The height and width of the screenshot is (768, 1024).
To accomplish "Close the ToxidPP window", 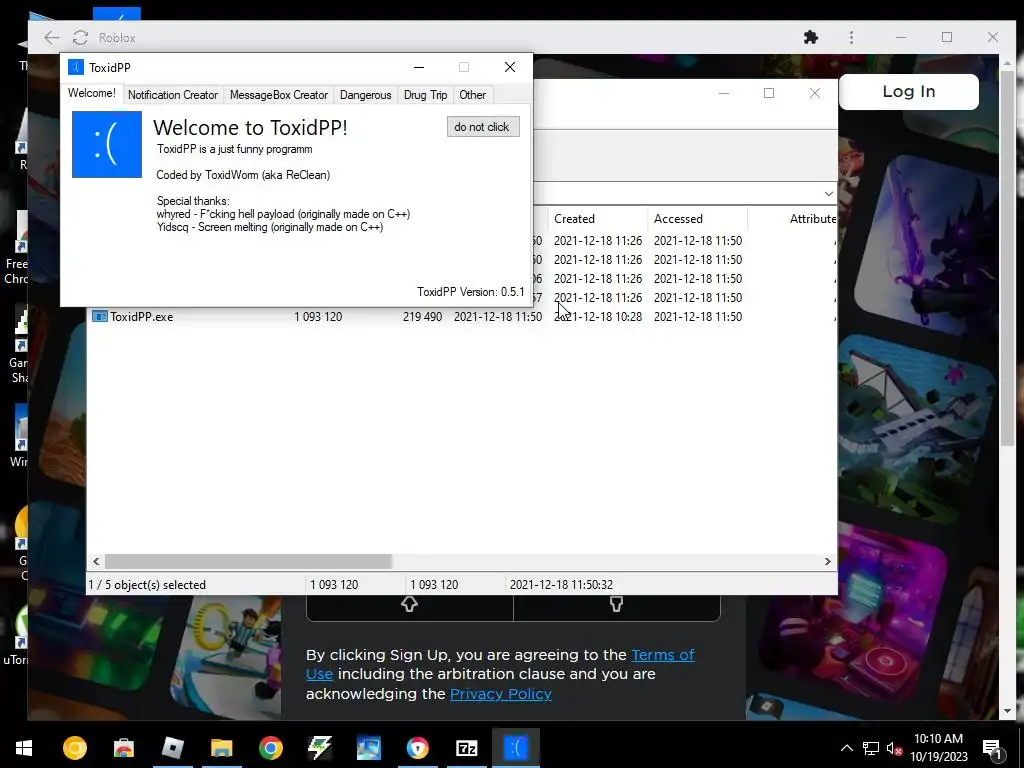I will coord(510,67).
